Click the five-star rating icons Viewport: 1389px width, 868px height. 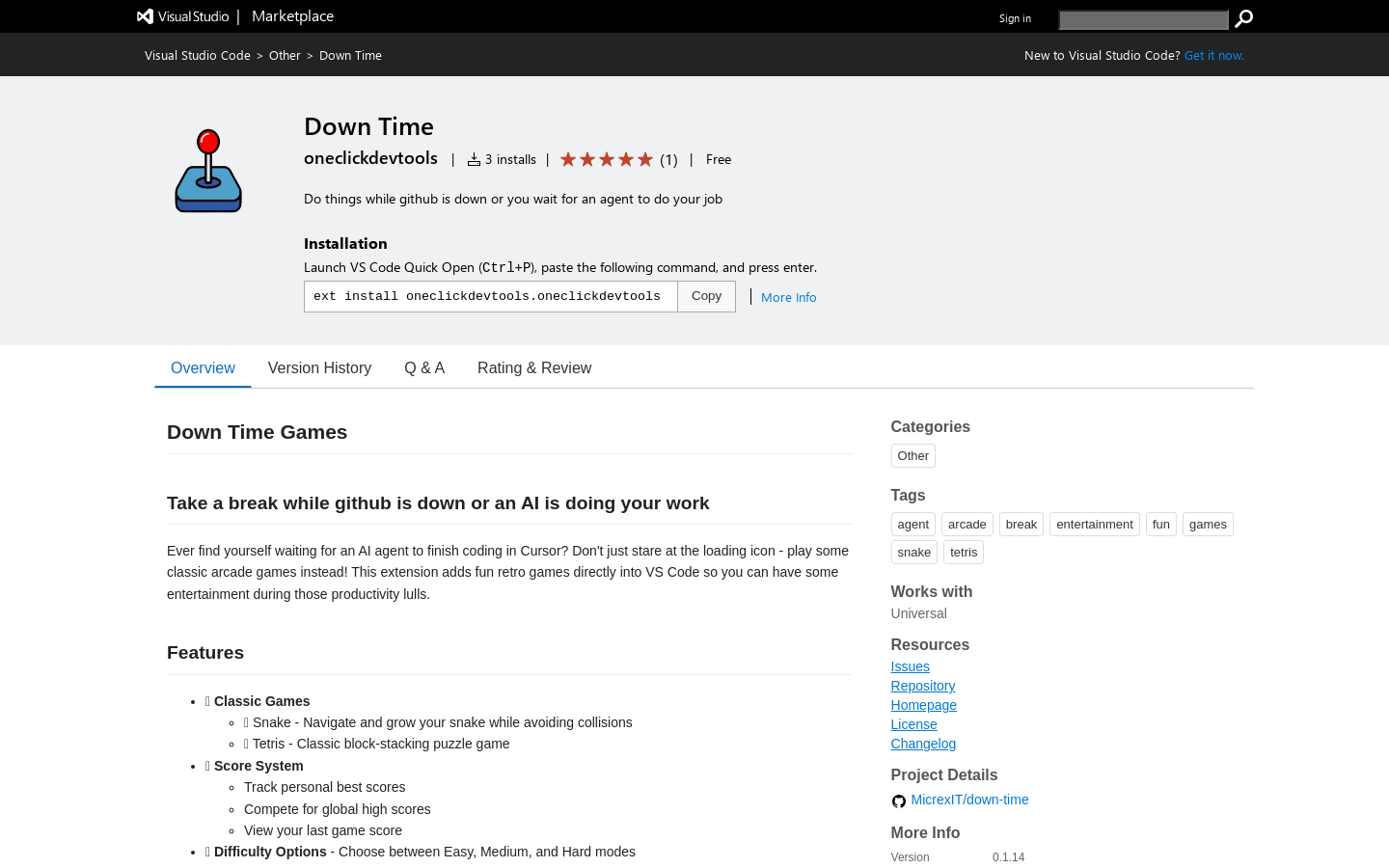(x=607, y=159)
